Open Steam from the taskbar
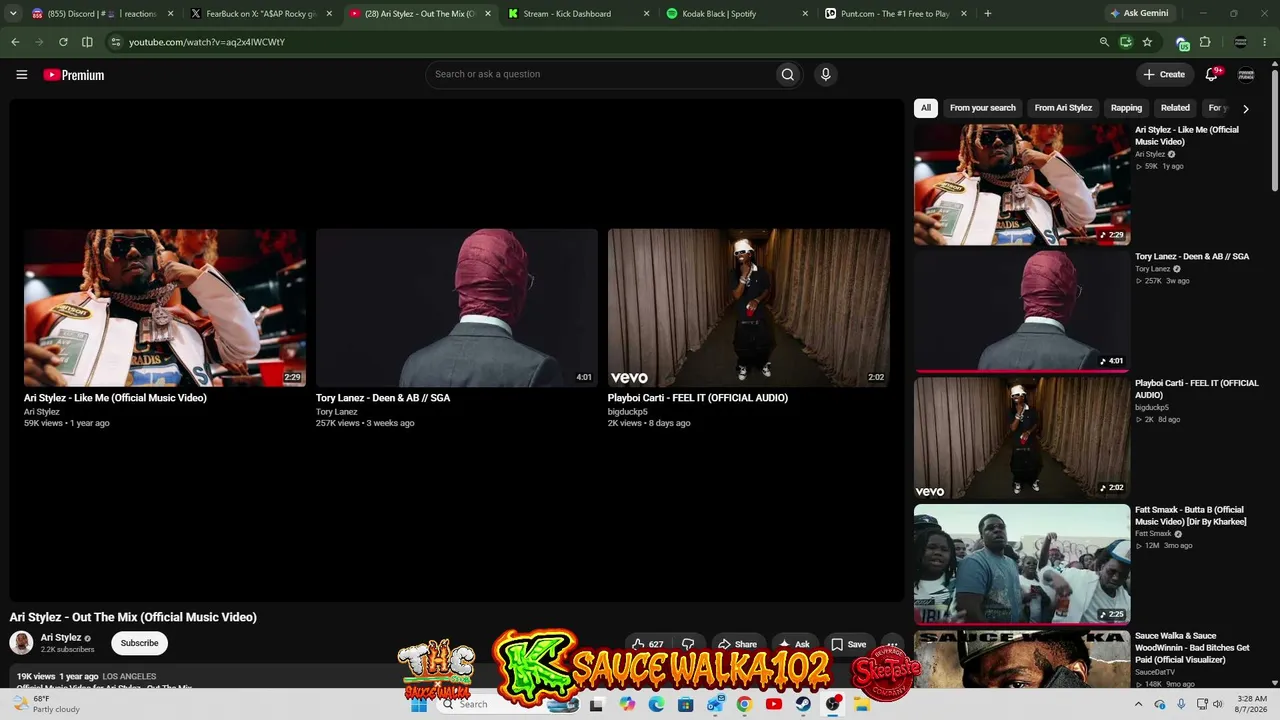The width and height of the screenshot is (1280, 720). click(803, 704)
